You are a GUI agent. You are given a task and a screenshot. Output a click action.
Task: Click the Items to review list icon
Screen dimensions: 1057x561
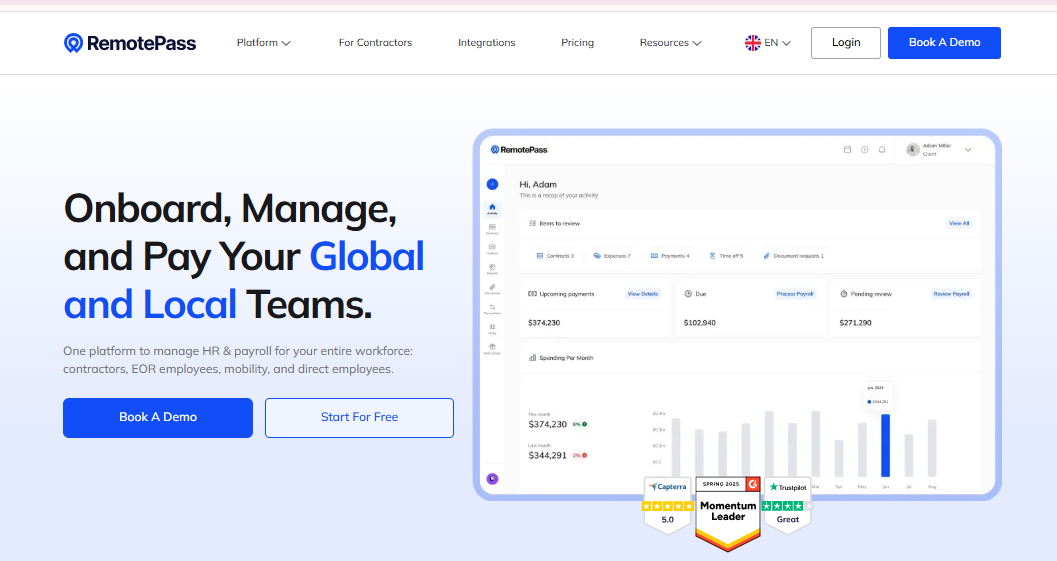click(533, 223)
